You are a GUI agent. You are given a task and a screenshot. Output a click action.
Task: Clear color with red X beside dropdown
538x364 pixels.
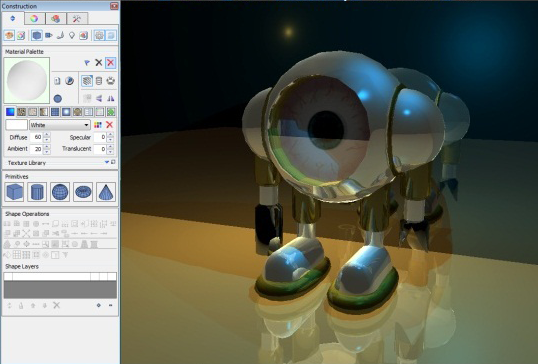[109, 125]
